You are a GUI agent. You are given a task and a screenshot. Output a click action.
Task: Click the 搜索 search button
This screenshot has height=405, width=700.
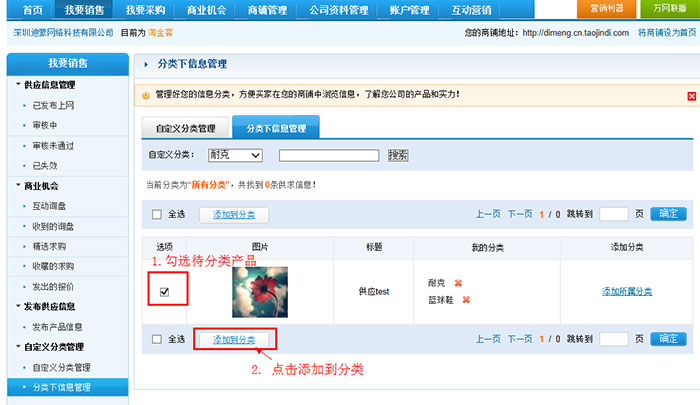(x=398, y=155)
